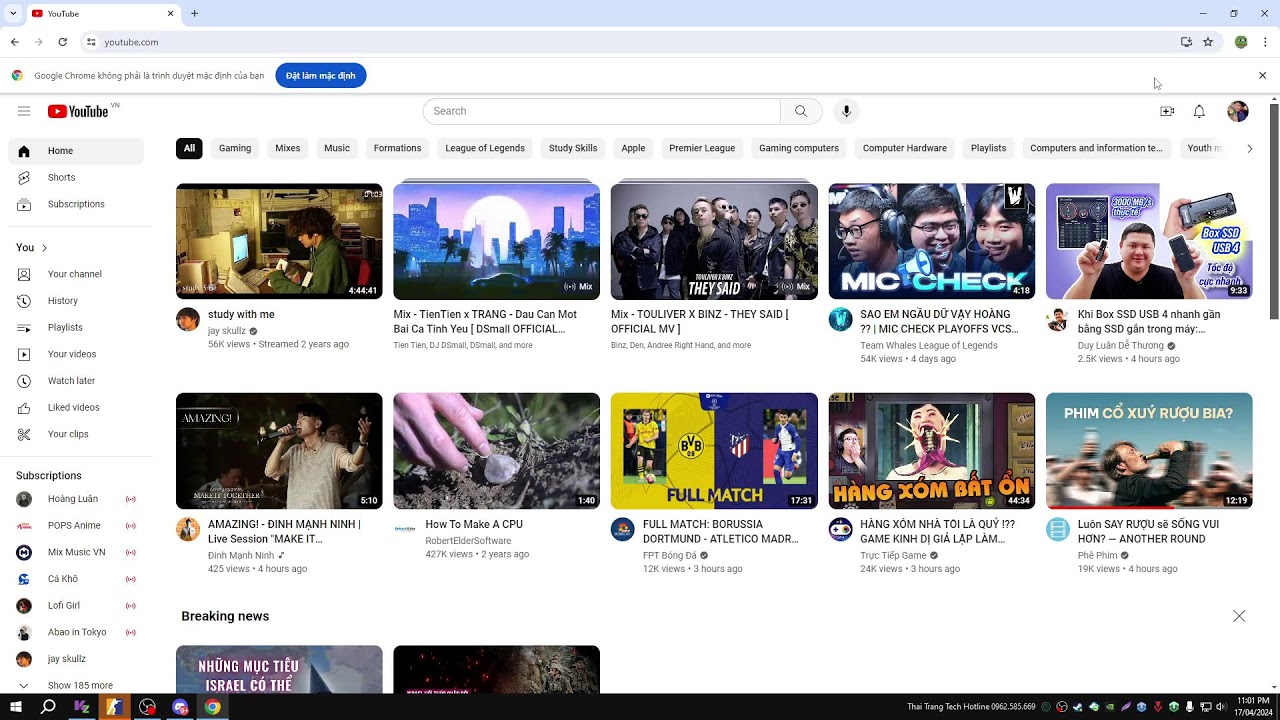Start voice search with microphone icon

coord(846,111)
